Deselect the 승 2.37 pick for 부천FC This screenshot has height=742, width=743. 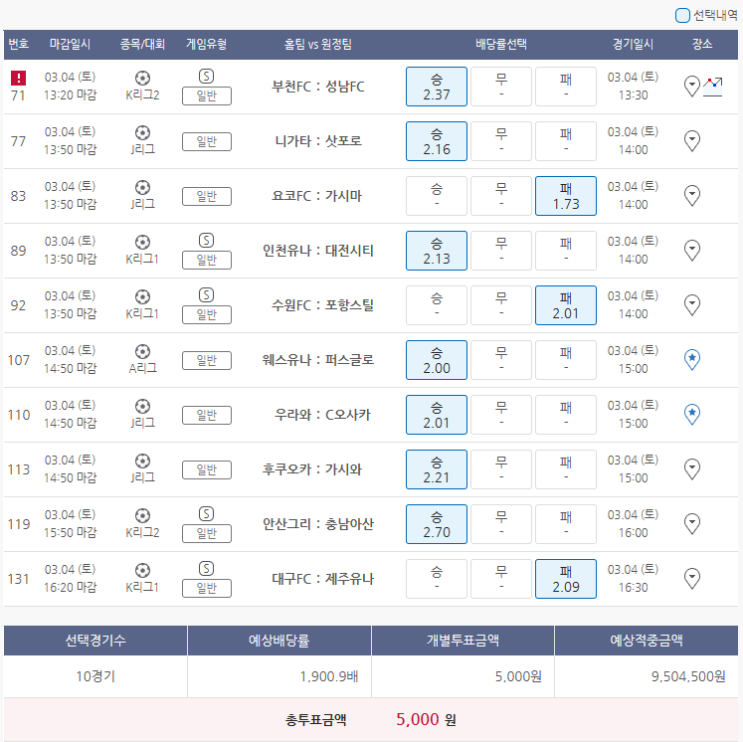(436, 87)
